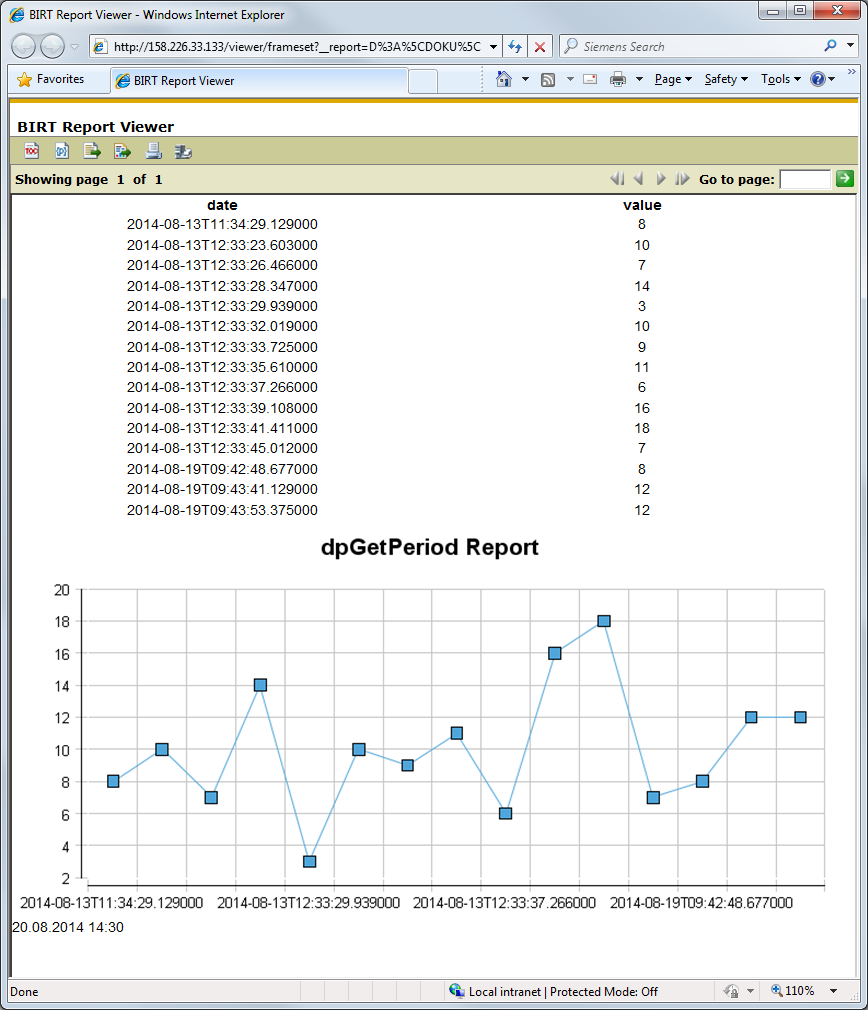
Task: Stop page loading with red X
Action: coord(540,47)
